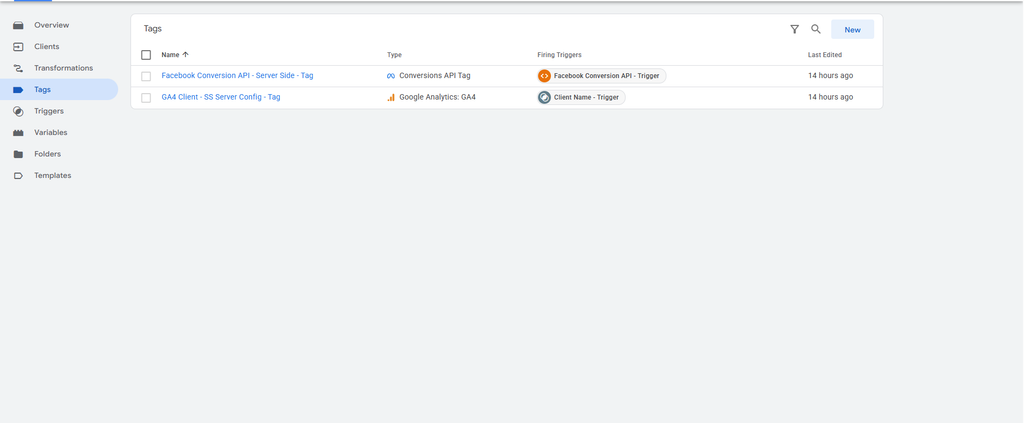
Task: Open Triggers in the sidebar
Action: [x=49, y=112]
